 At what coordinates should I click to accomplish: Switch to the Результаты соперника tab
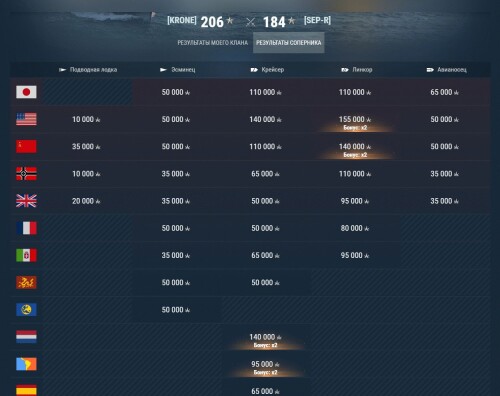(289, 43)
